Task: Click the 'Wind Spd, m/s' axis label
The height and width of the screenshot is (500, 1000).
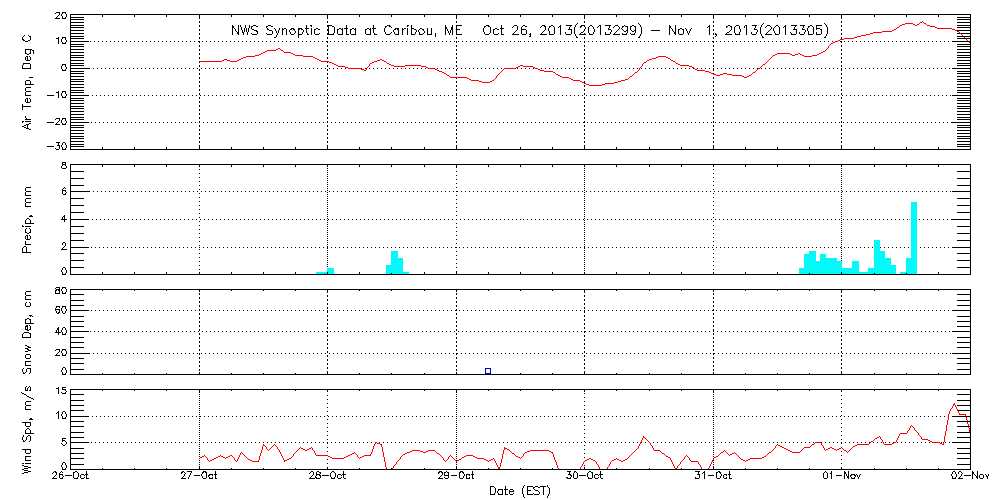Action: (x=28, y=429)
